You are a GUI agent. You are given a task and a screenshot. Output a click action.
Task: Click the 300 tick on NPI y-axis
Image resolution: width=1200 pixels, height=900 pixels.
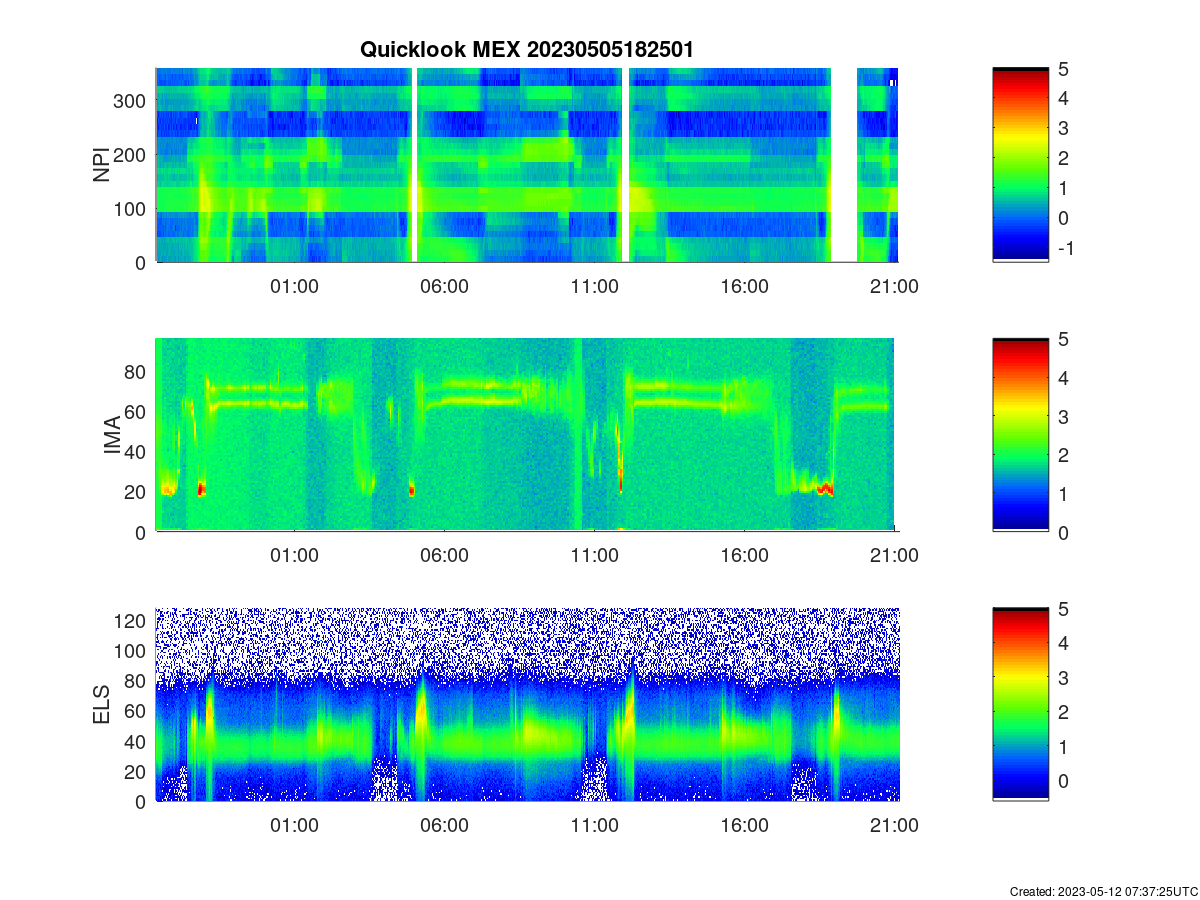(131, 101)
